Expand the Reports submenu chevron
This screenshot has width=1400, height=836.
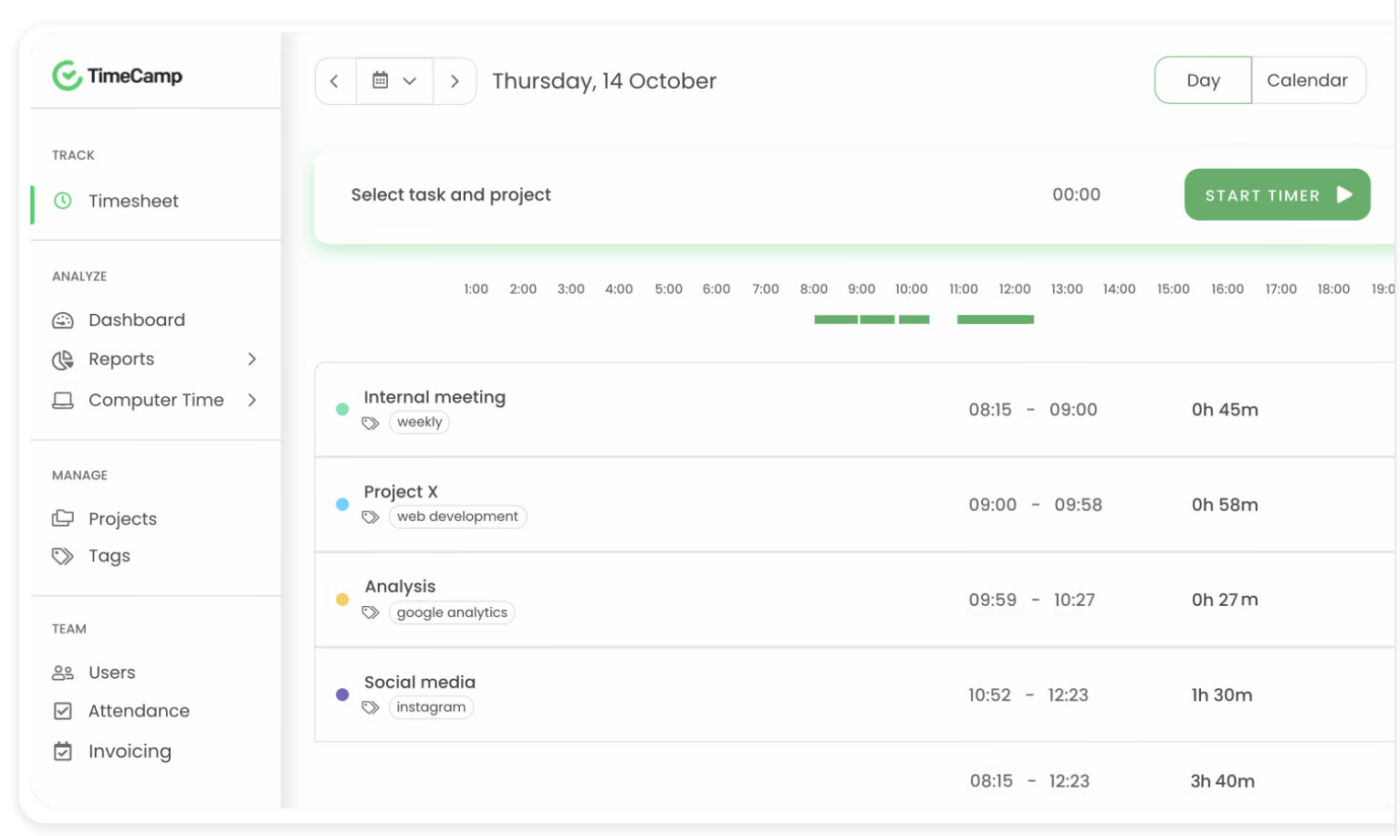tap(252, 359)
